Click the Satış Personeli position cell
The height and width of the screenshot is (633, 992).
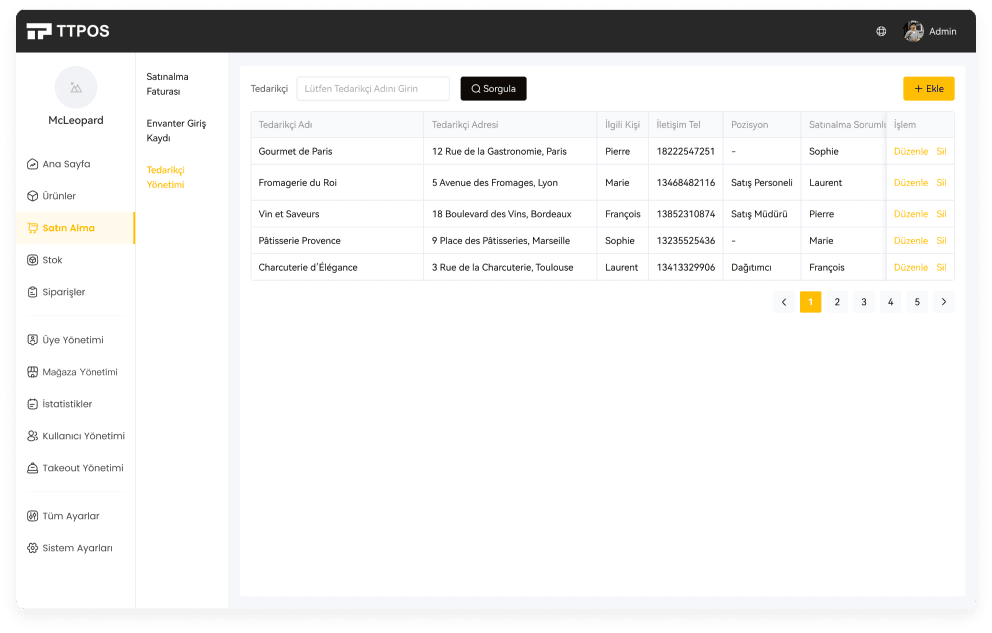coord(762,183)
